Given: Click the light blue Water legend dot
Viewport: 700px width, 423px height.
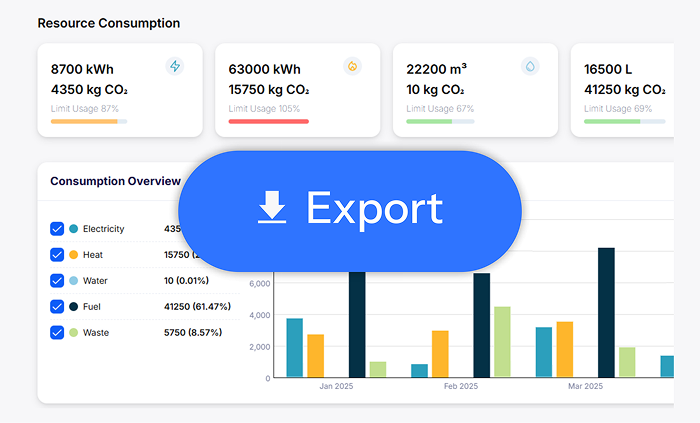Looking at the screenshot, I should click(74, 281).
